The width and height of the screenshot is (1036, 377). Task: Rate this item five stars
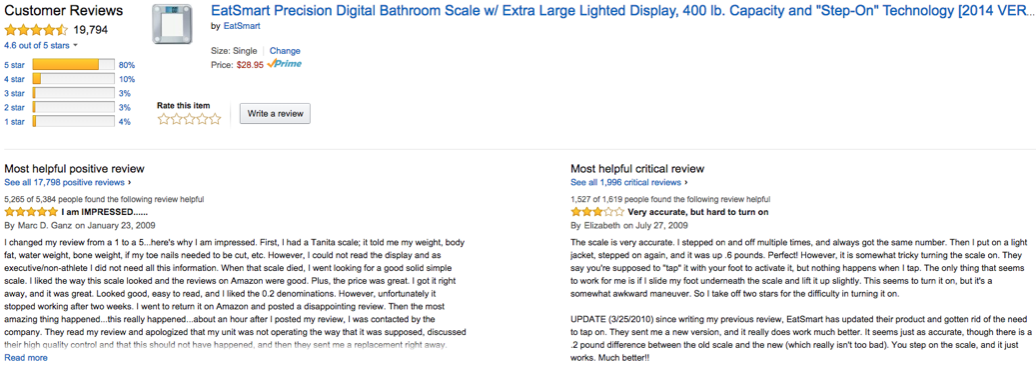click(x=215, y=120)
